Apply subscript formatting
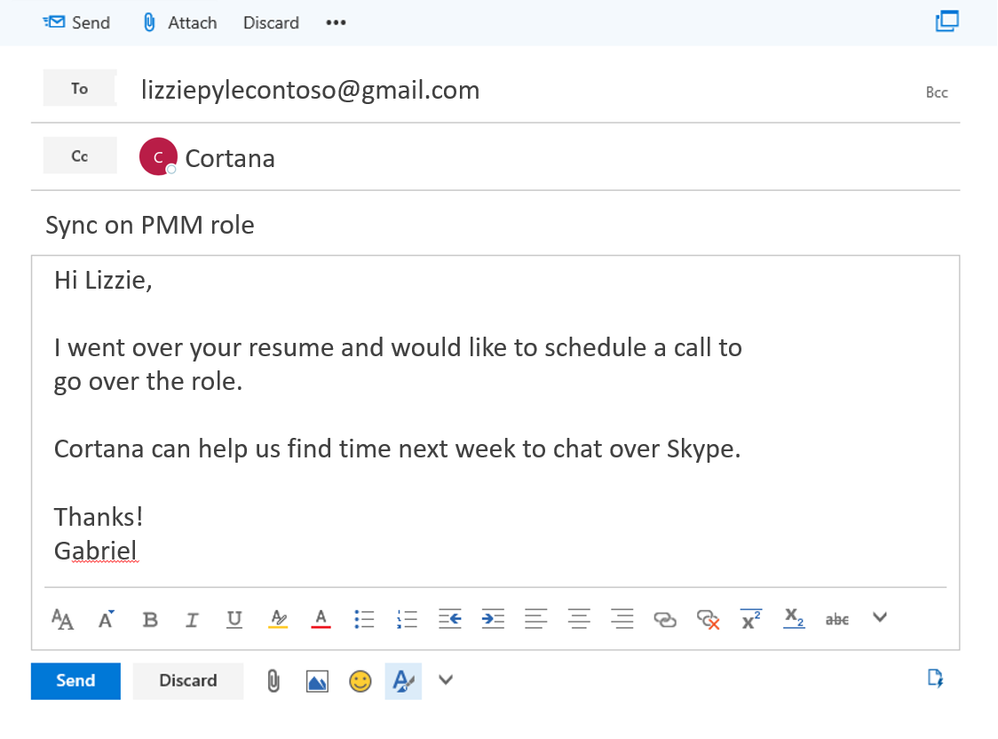This screenshot has width=998, height=739. [793, 618]
